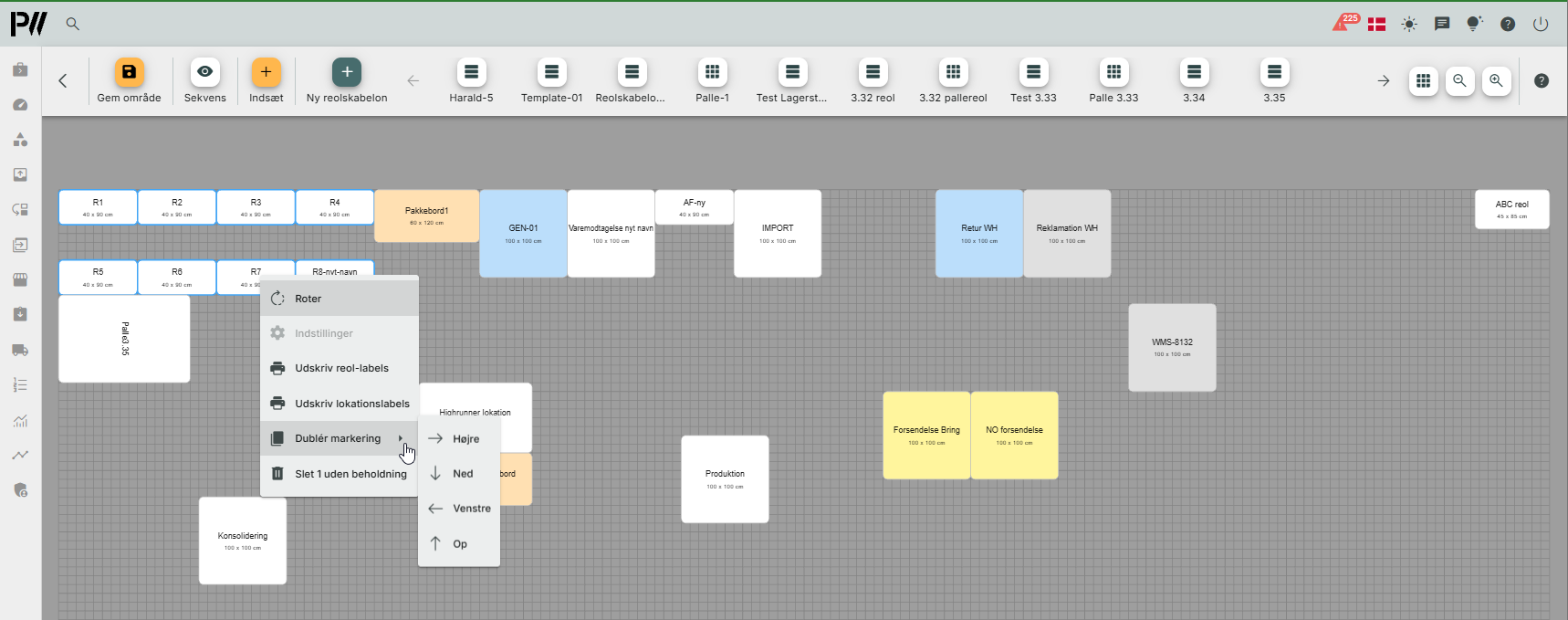Choose Udskriv reol-labels

[340, 368]
